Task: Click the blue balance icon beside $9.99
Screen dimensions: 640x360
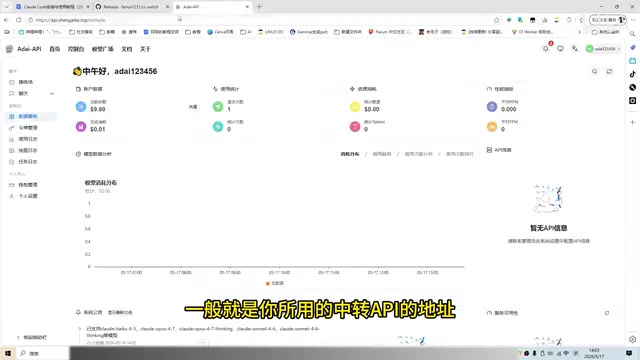Action: pos(81,107)
